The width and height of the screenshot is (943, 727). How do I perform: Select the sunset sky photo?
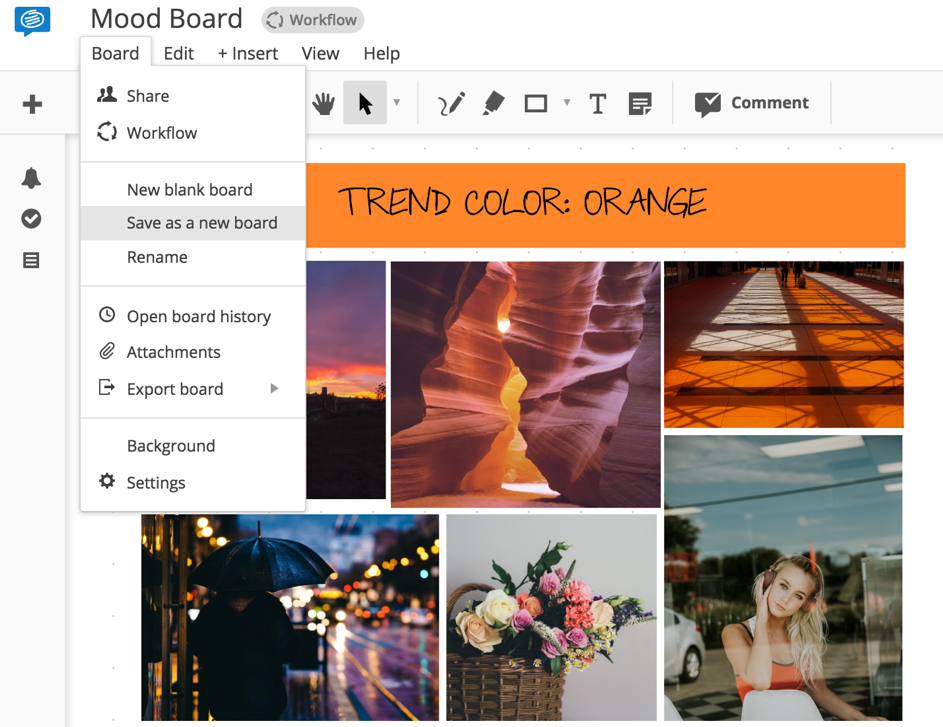click(x=346, y=380)
